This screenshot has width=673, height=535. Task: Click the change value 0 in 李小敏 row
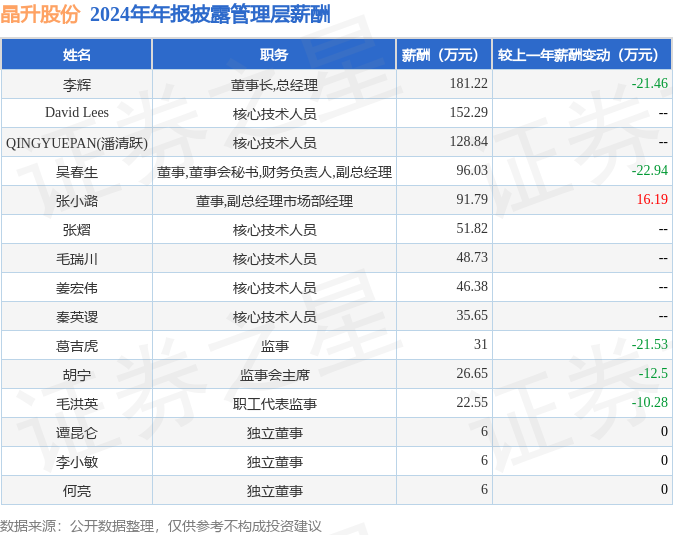click(664, 460)
